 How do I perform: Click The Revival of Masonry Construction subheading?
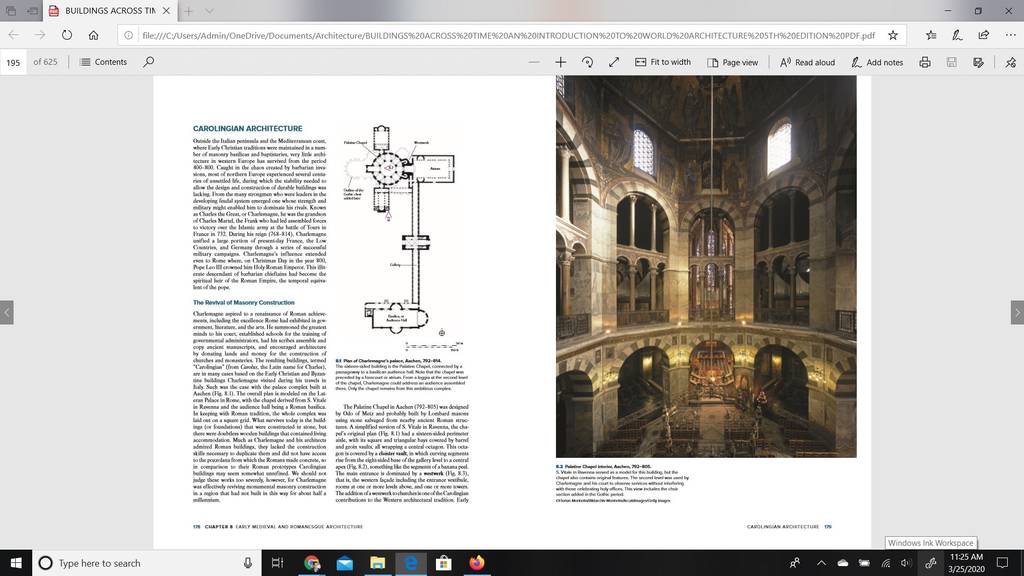tap(244, 302)
